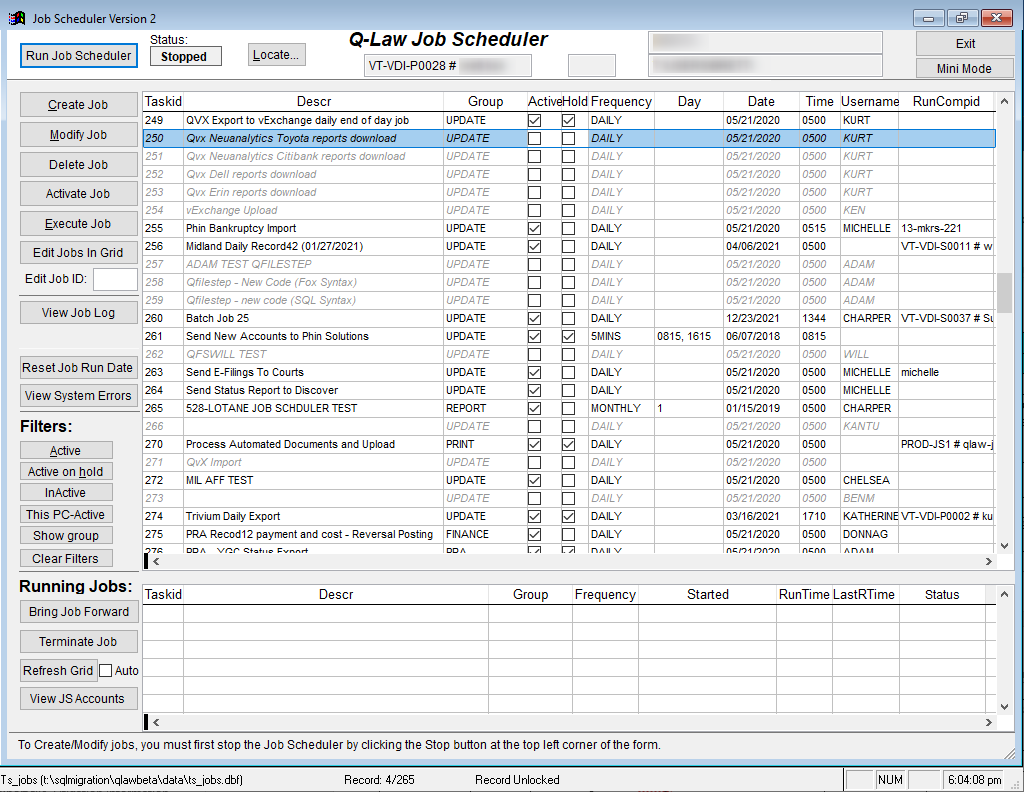Click Activate Job button
Screen dimensions: 1024x792
point(78,193)
